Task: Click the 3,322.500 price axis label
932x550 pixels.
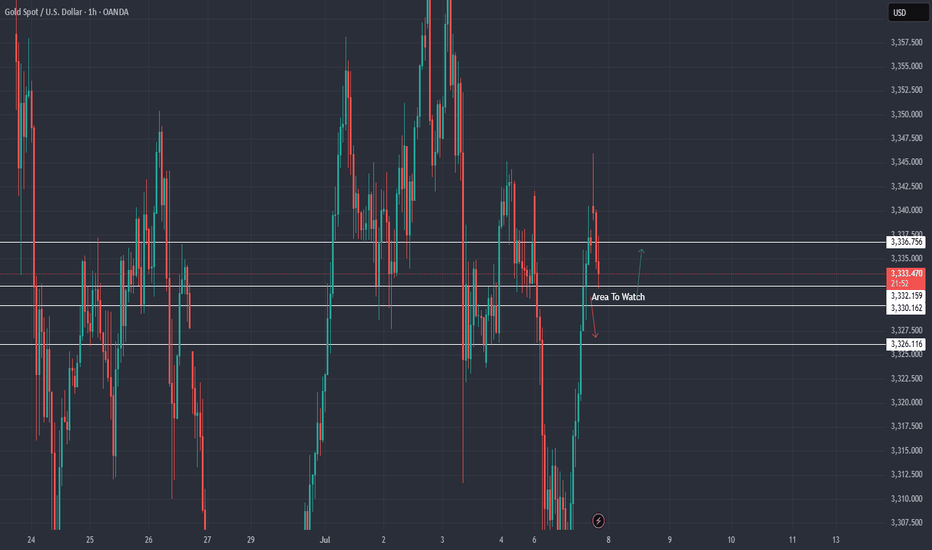Action: [906, 378]
